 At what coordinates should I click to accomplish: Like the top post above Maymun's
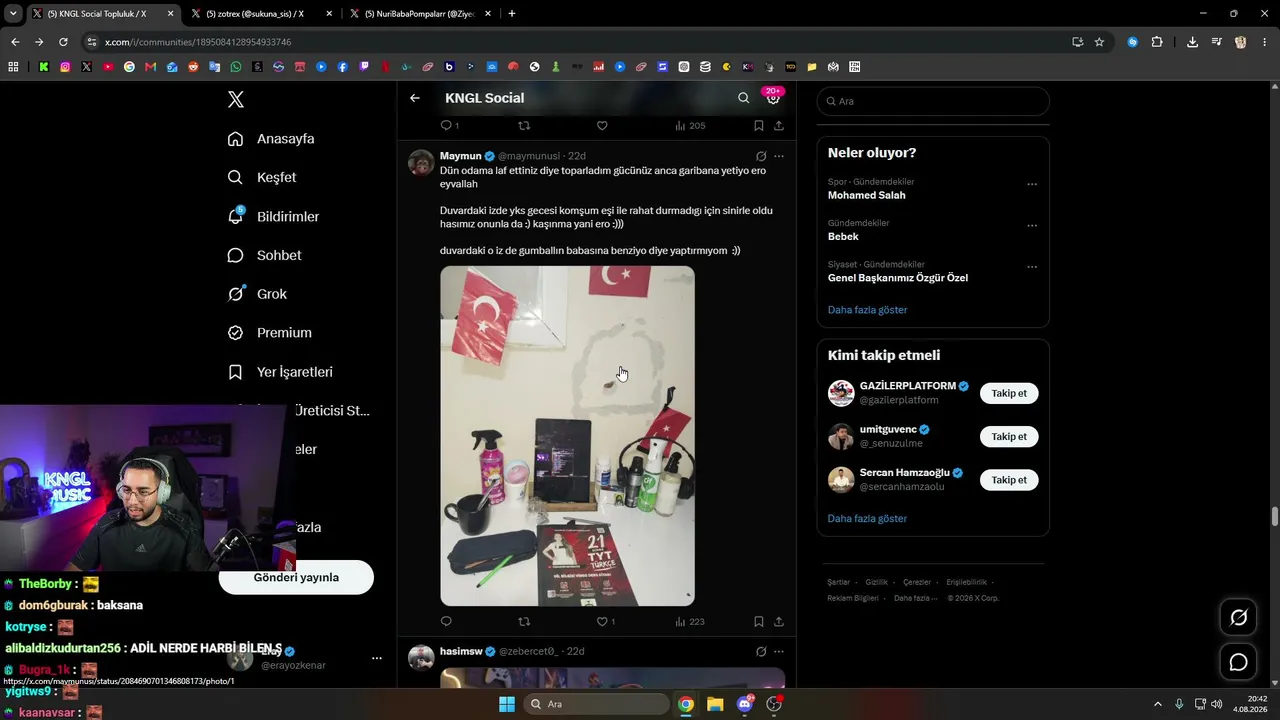(x=602, y=126)
